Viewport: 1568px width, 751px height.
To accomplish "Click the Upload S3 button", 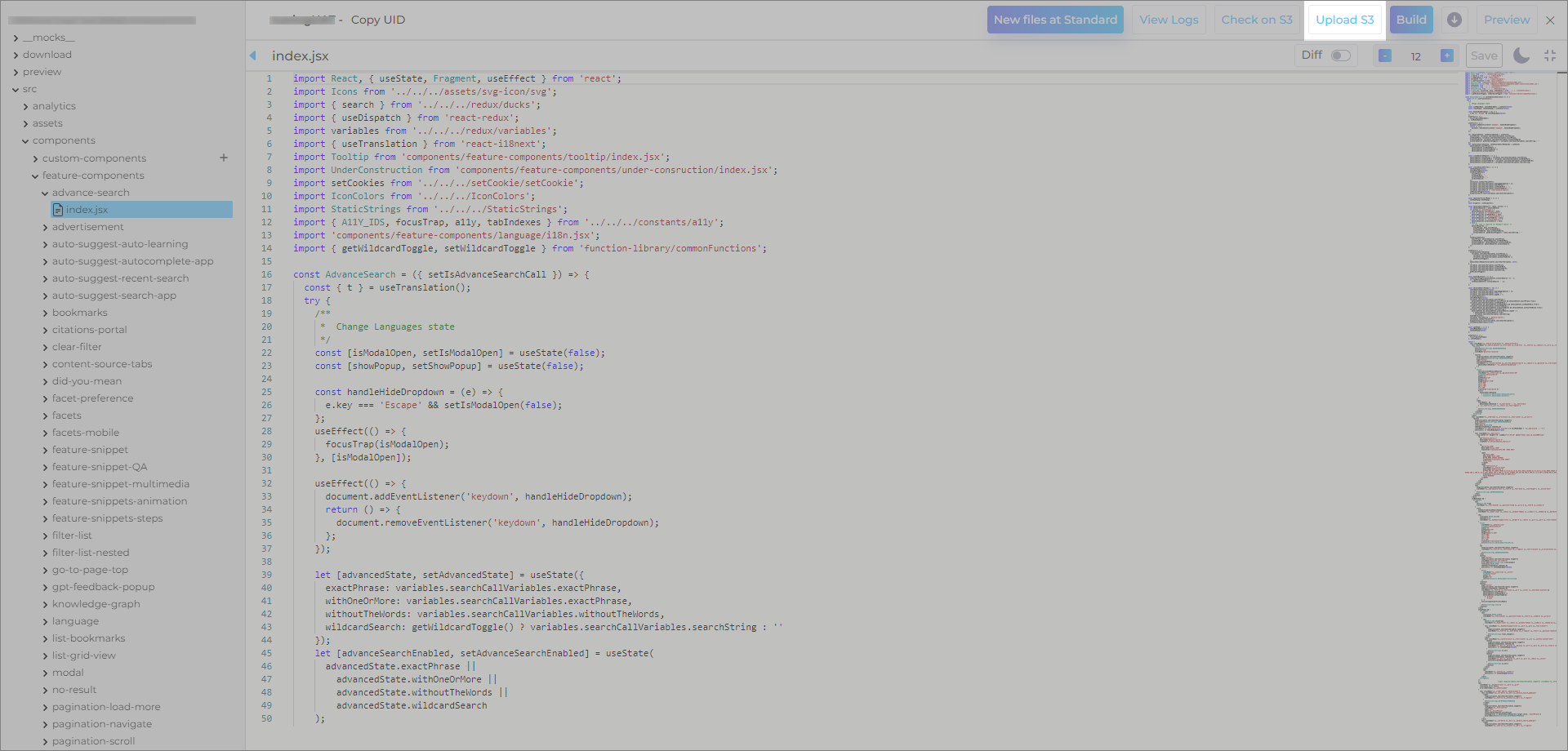I will [x=1344, y=20].
